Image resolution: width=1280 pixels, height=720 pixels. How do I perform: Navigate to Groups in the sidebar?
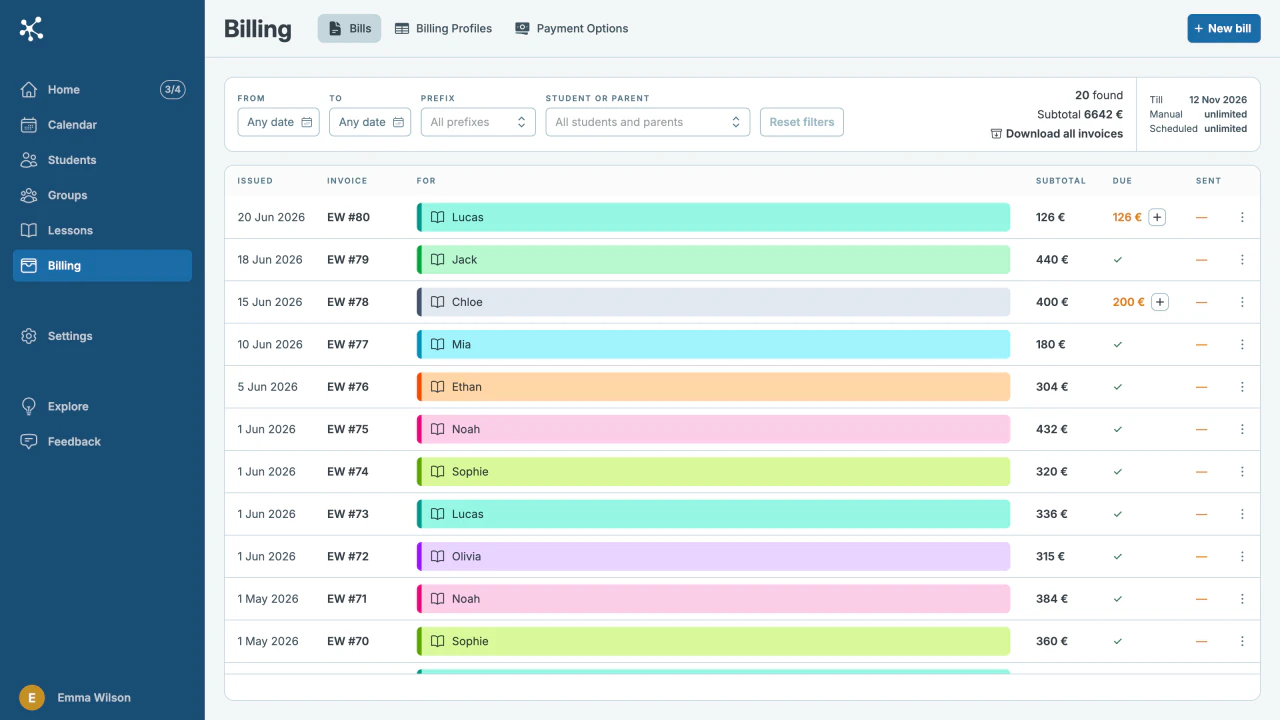coord(102,195)
